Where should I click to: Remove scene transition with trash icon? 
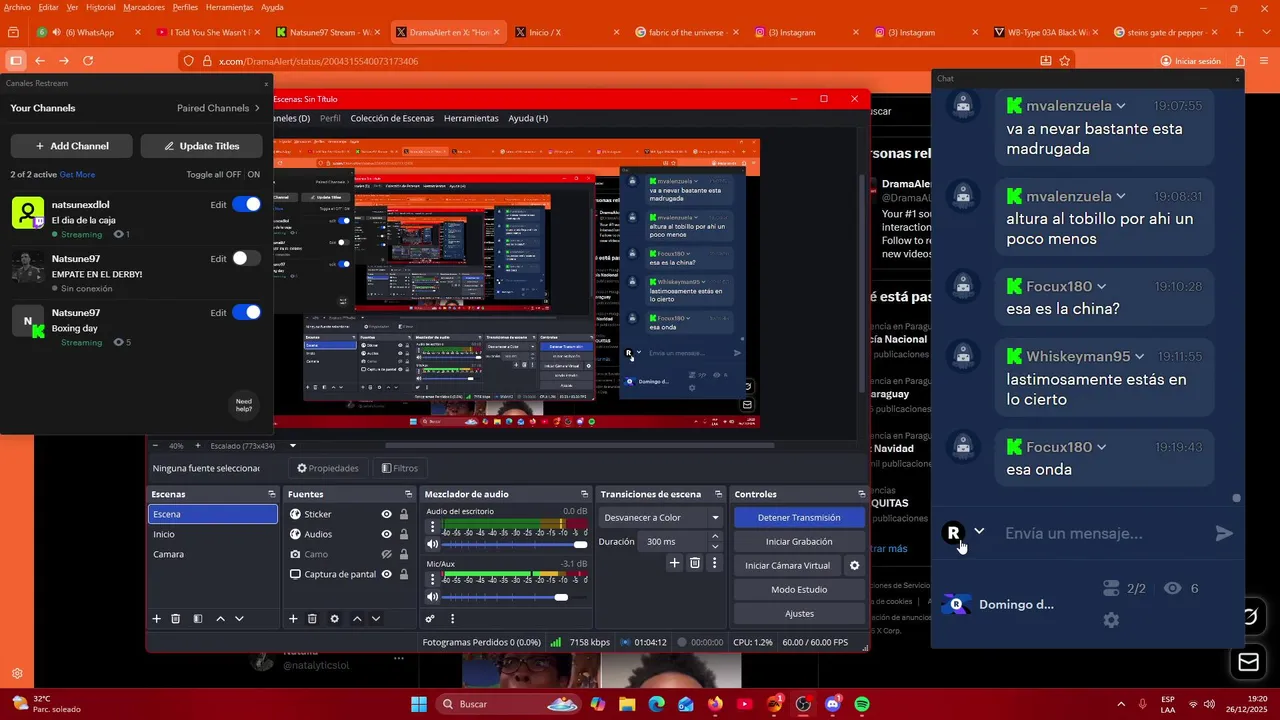coord(695,563)
